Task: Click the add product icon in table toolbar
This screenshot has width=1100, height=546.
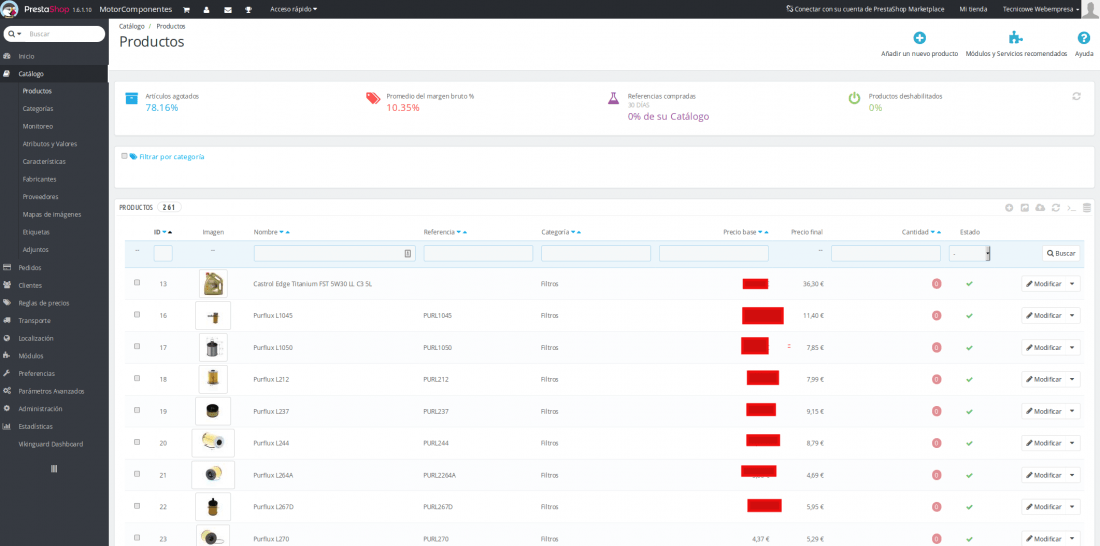Action: (x=1009, y=208)
